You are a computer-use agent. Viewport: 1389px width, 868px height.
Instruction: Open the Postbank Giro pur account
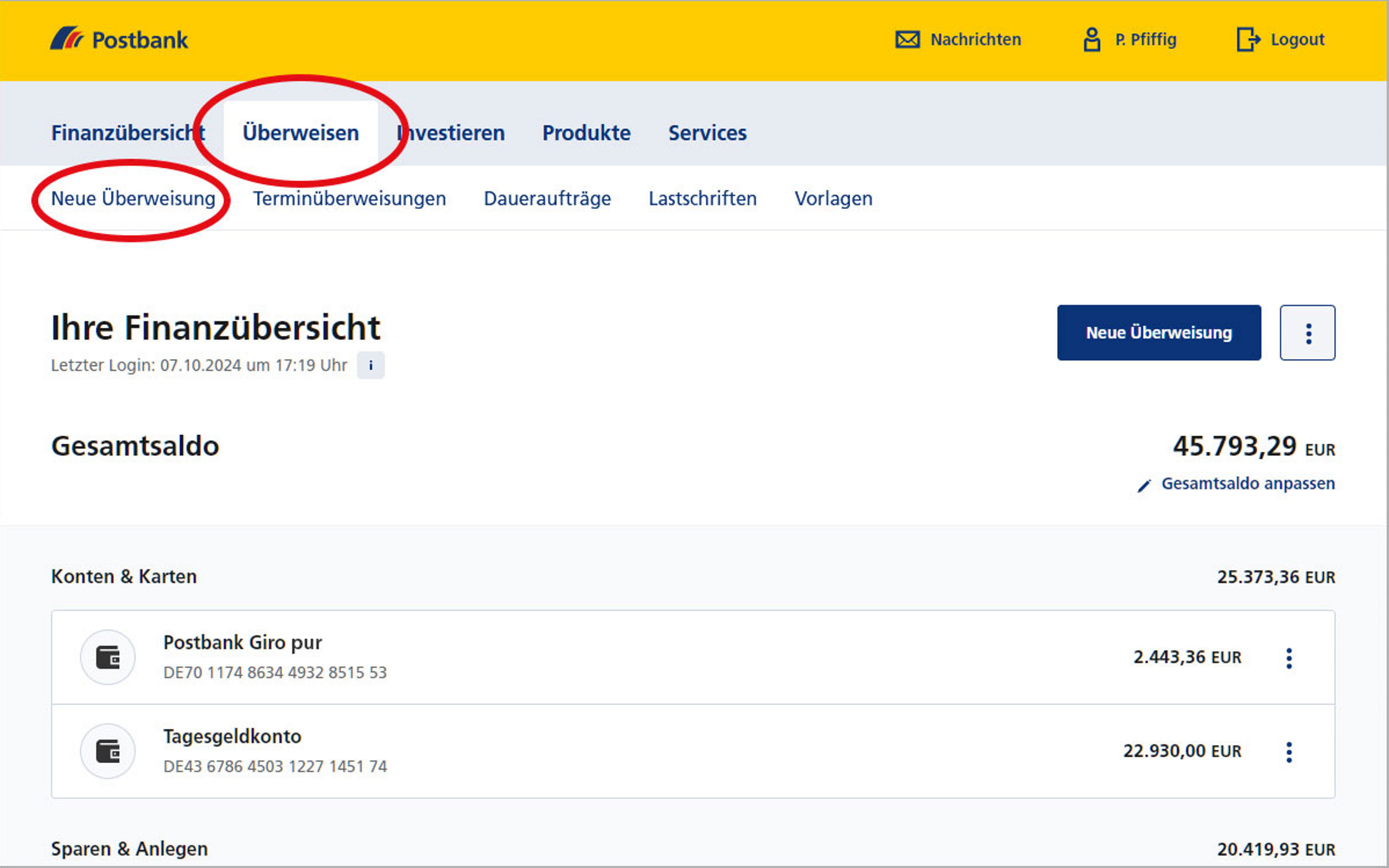tap(693, 658)
